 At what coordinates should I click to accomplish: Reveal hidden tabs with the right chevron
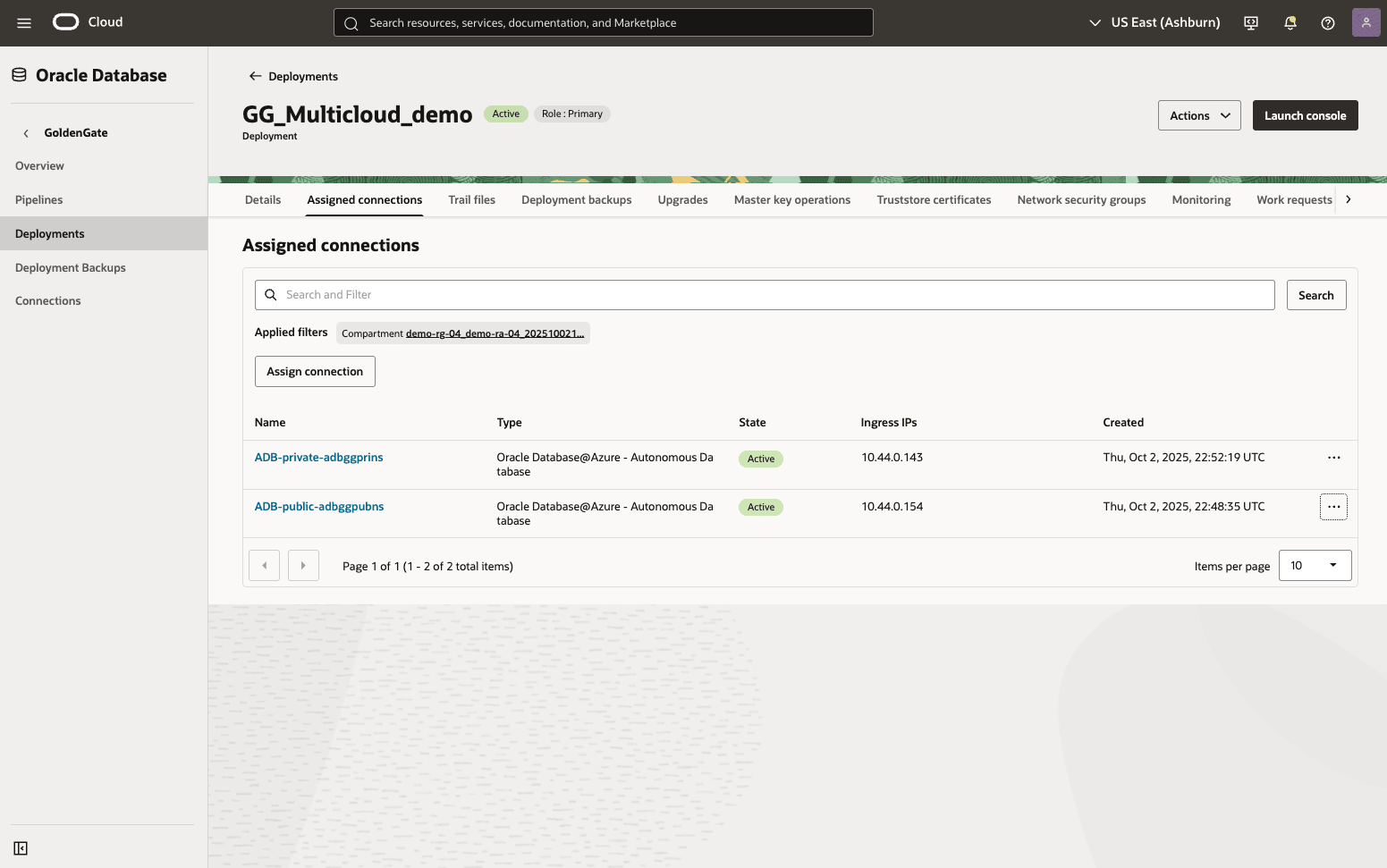tap(1349, 199)
